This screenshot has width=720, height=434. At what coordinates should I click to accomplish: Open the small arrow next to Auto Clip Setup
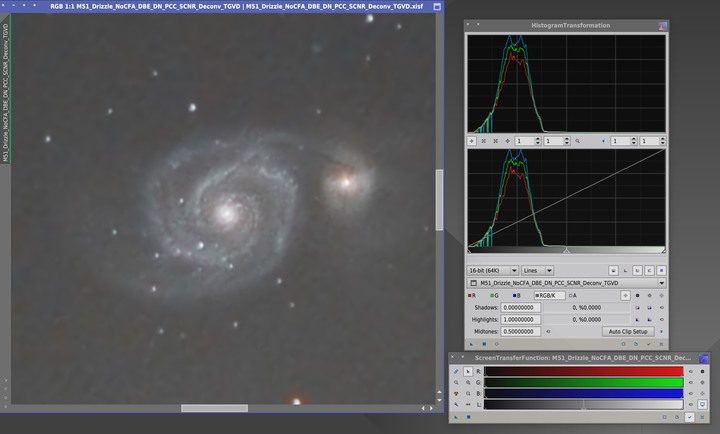(661, 332)
